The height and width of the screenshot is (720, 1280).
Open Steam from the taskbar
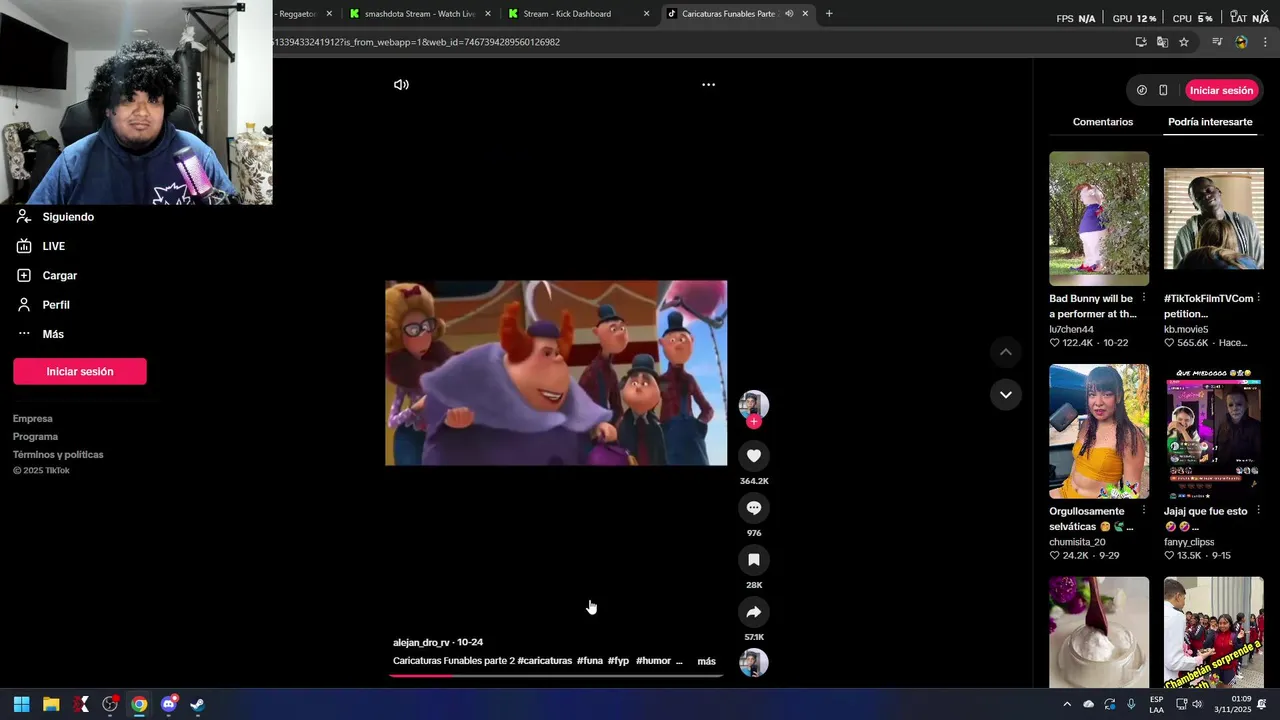197,704
